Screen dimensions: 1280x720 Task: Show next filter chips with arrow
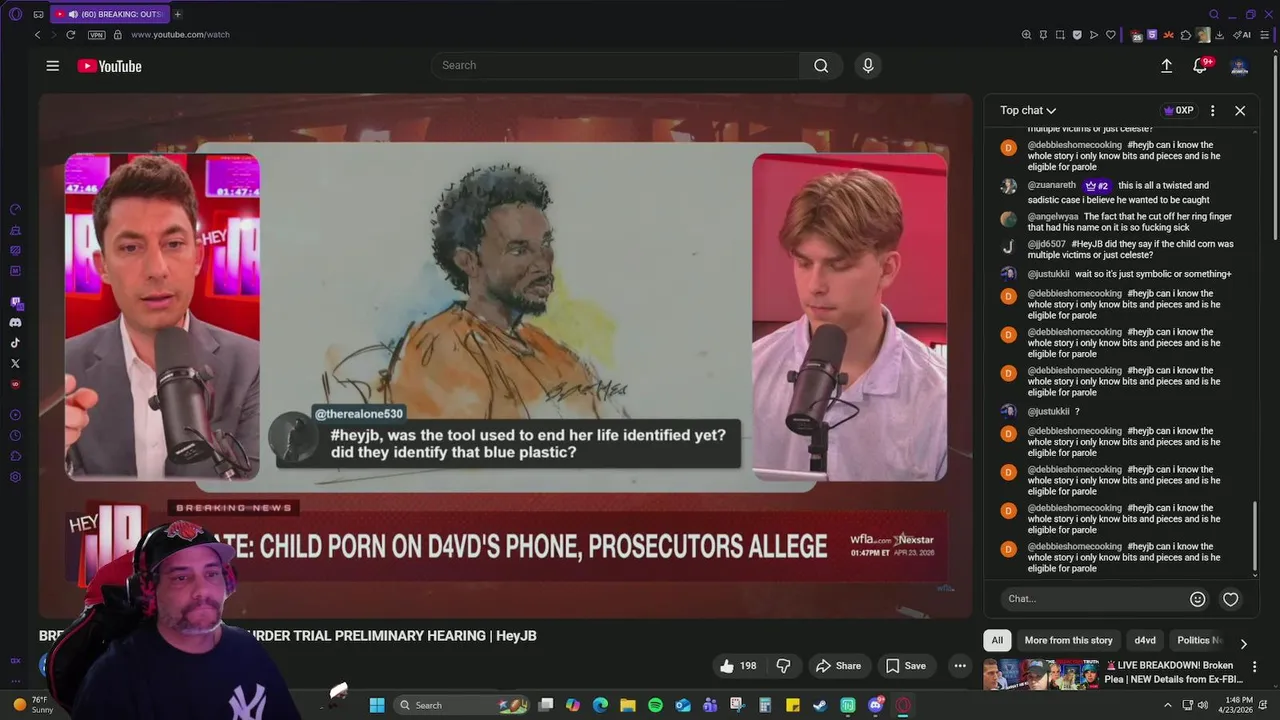1243,644
